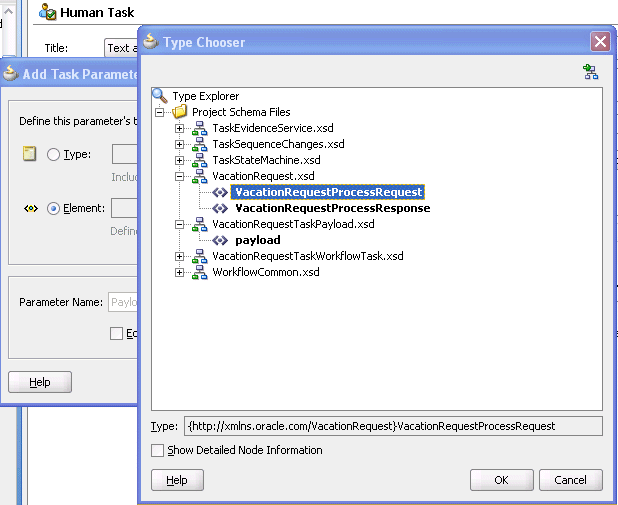Select the Element radio button
This screenshot has height=505, width=618.
53,208
